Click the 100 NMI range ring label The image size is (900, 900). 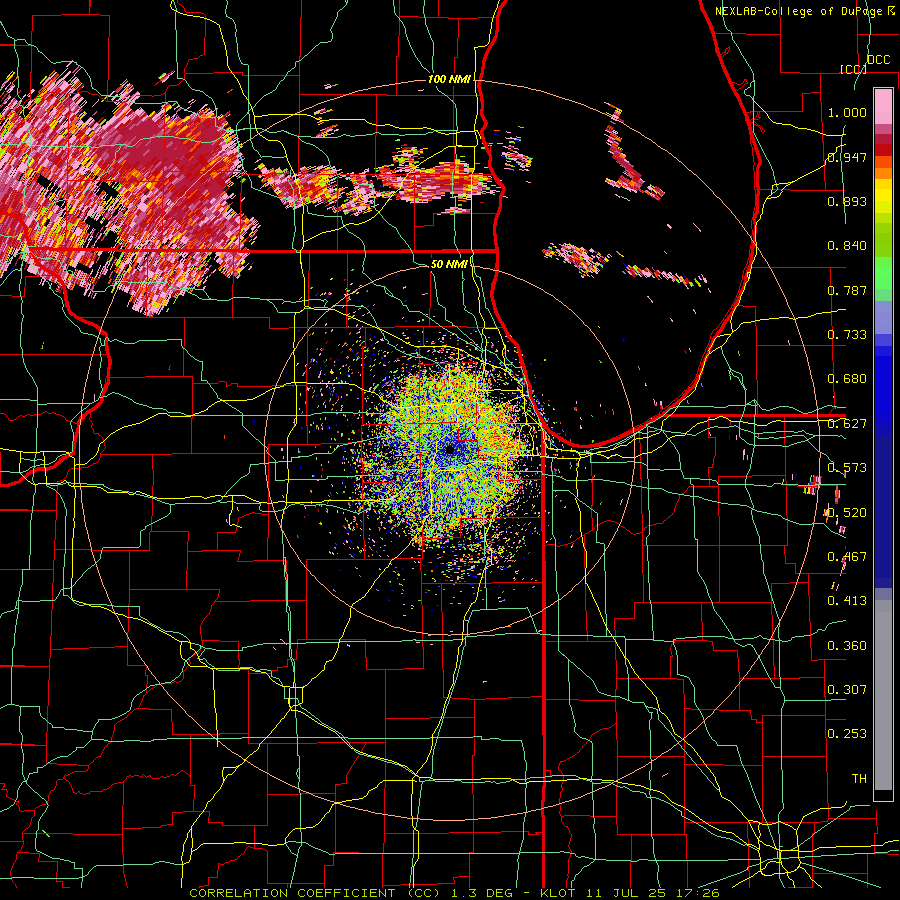tap(449, 79)
